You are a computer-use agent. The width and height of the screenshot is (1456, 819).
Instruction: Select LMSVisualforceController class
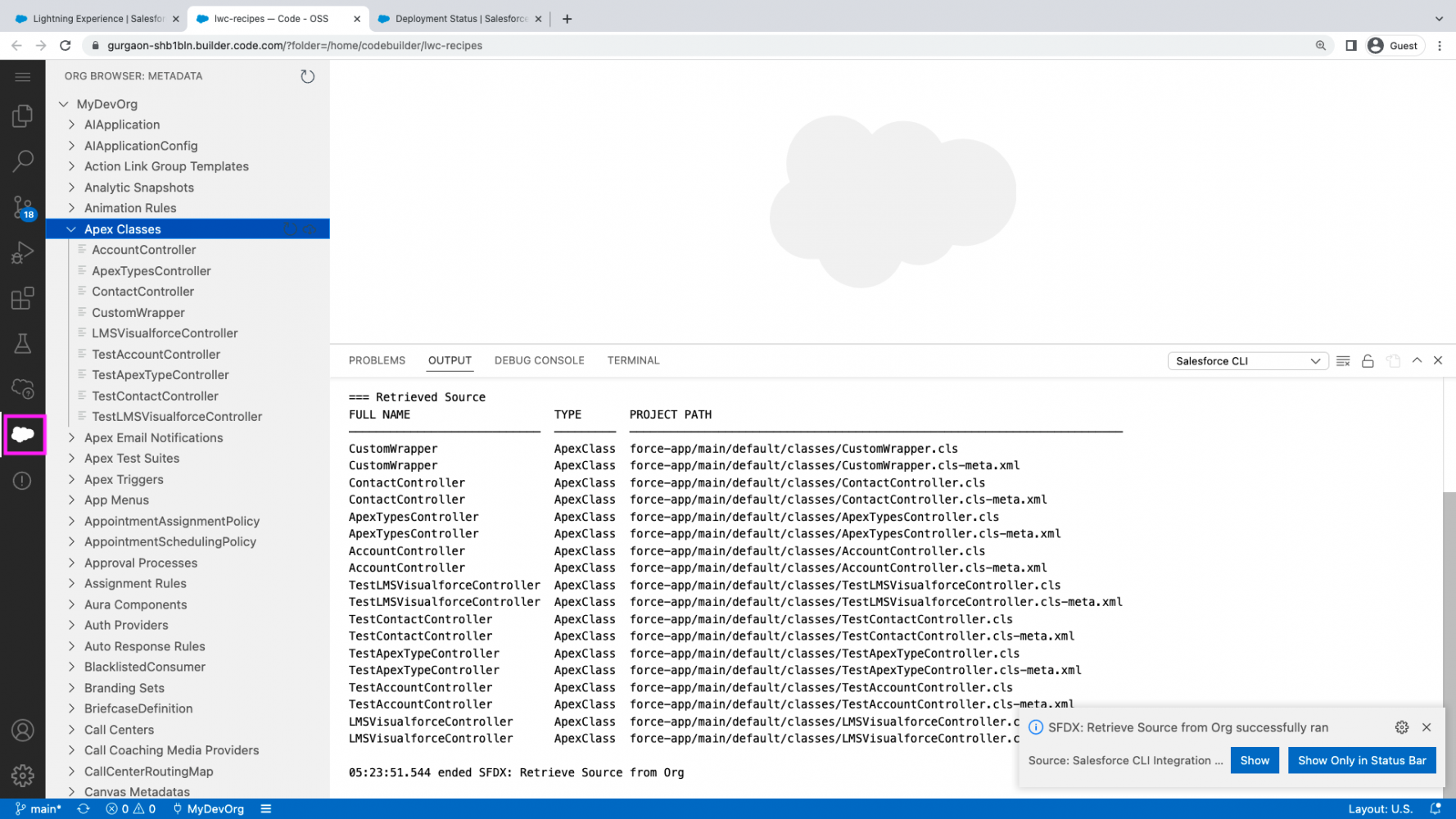tap(165, 333)
